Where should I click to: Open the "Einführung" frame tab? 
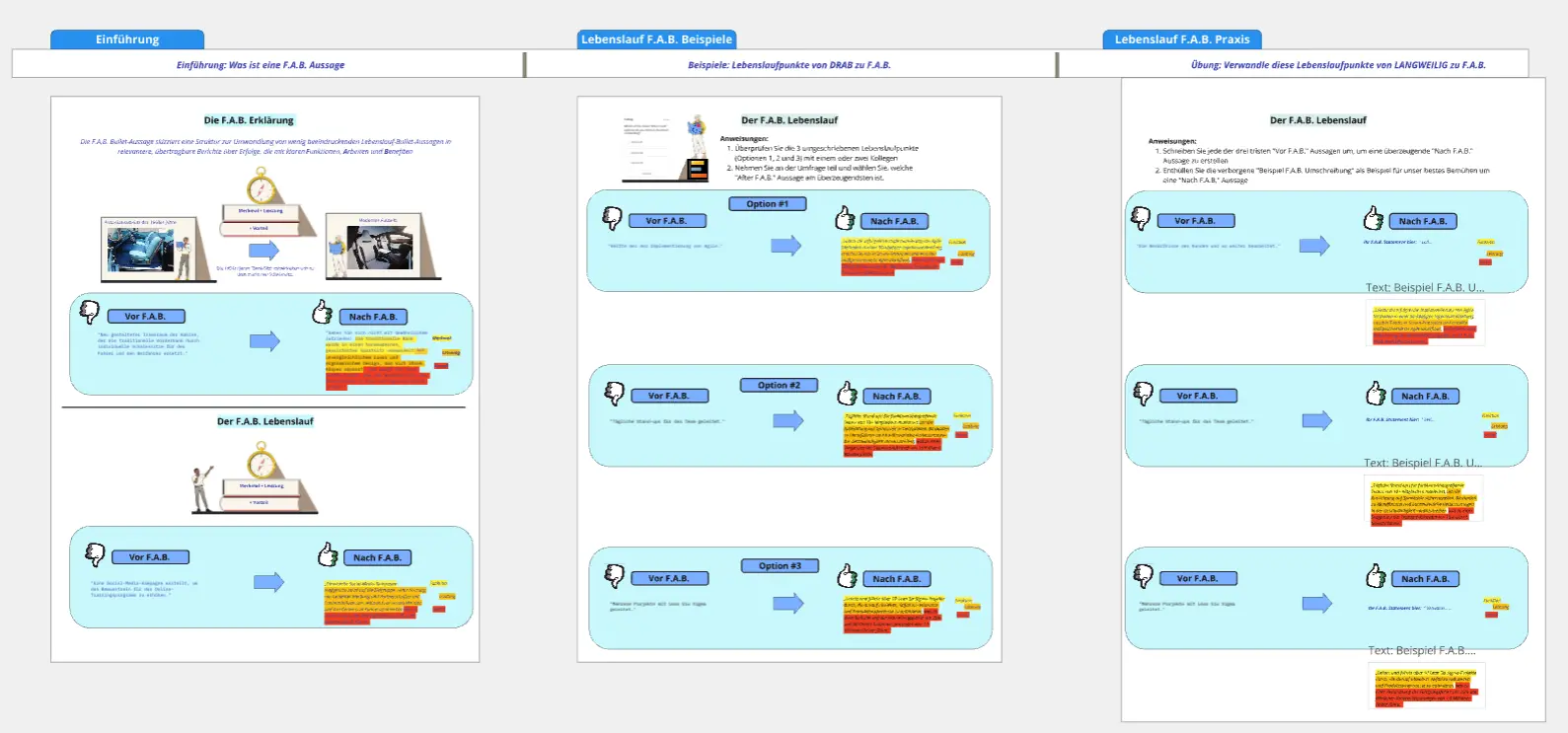[x=126, y=39]
